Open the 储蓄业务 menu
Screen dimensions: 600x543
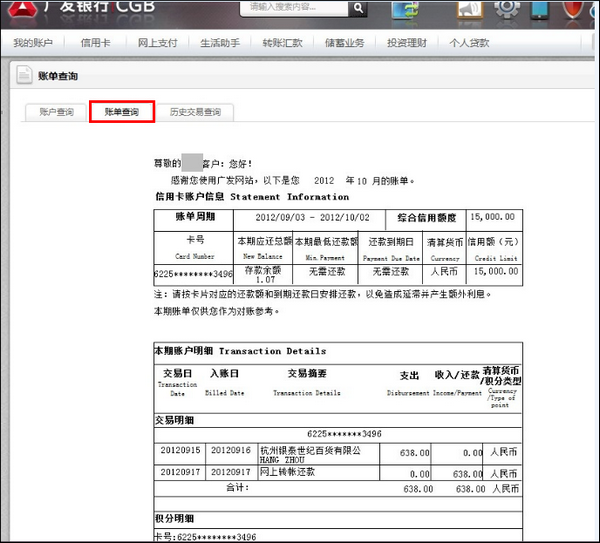tap(344, 43)
